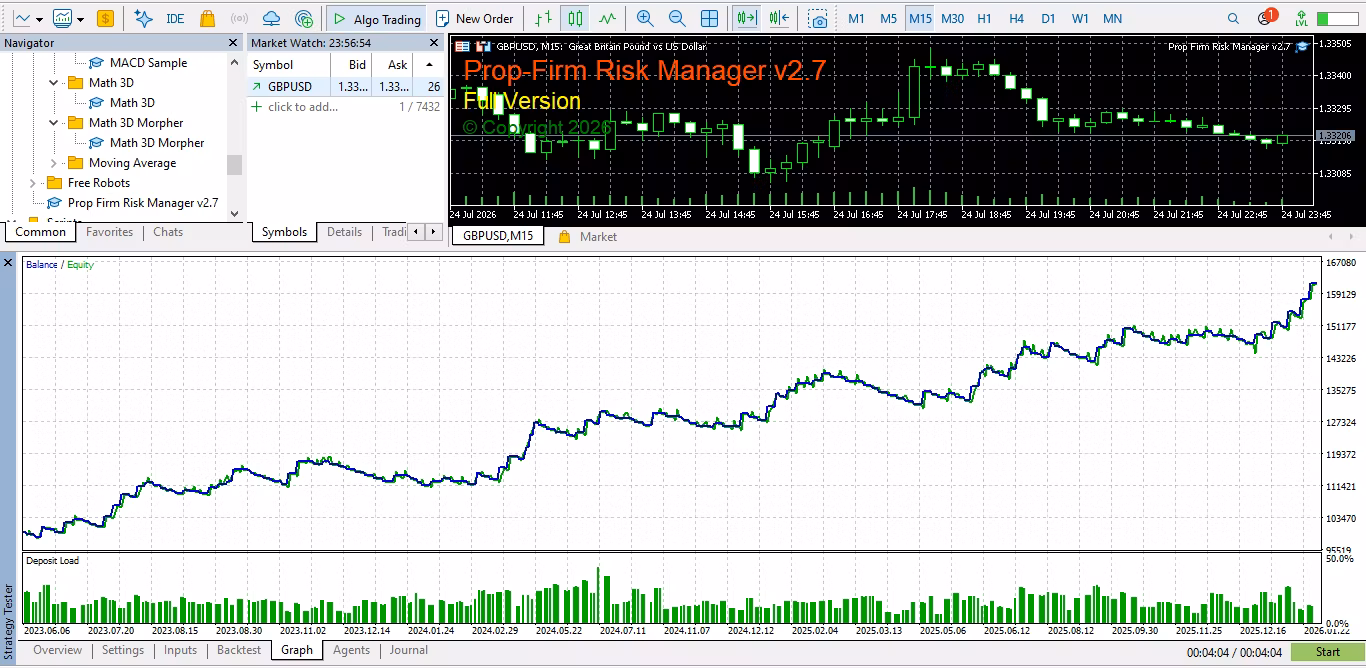Open the Strategy Tester Inputs tab
1366x668 pixels.
pos(181,650)
